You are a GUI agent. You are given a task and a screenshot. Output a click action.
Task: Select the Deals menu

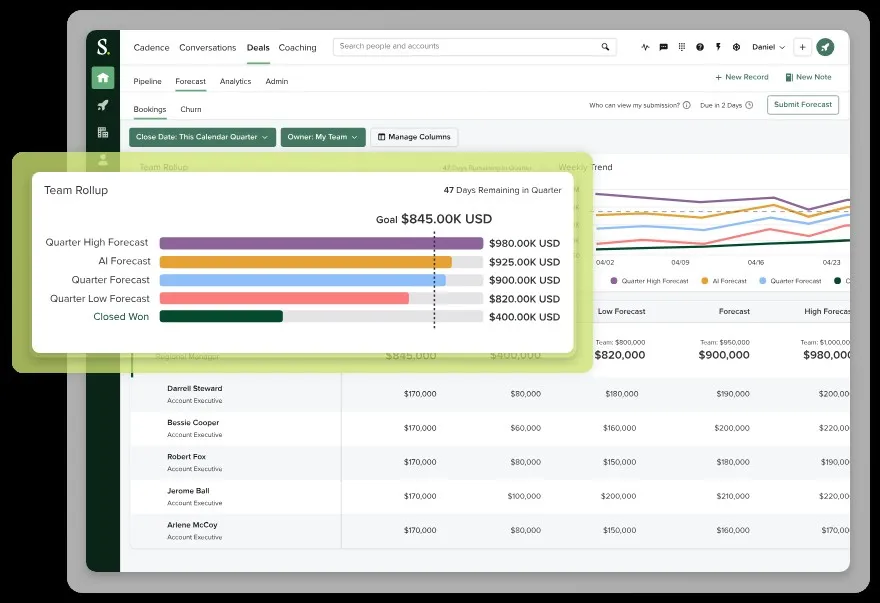(x=258, y=48)
